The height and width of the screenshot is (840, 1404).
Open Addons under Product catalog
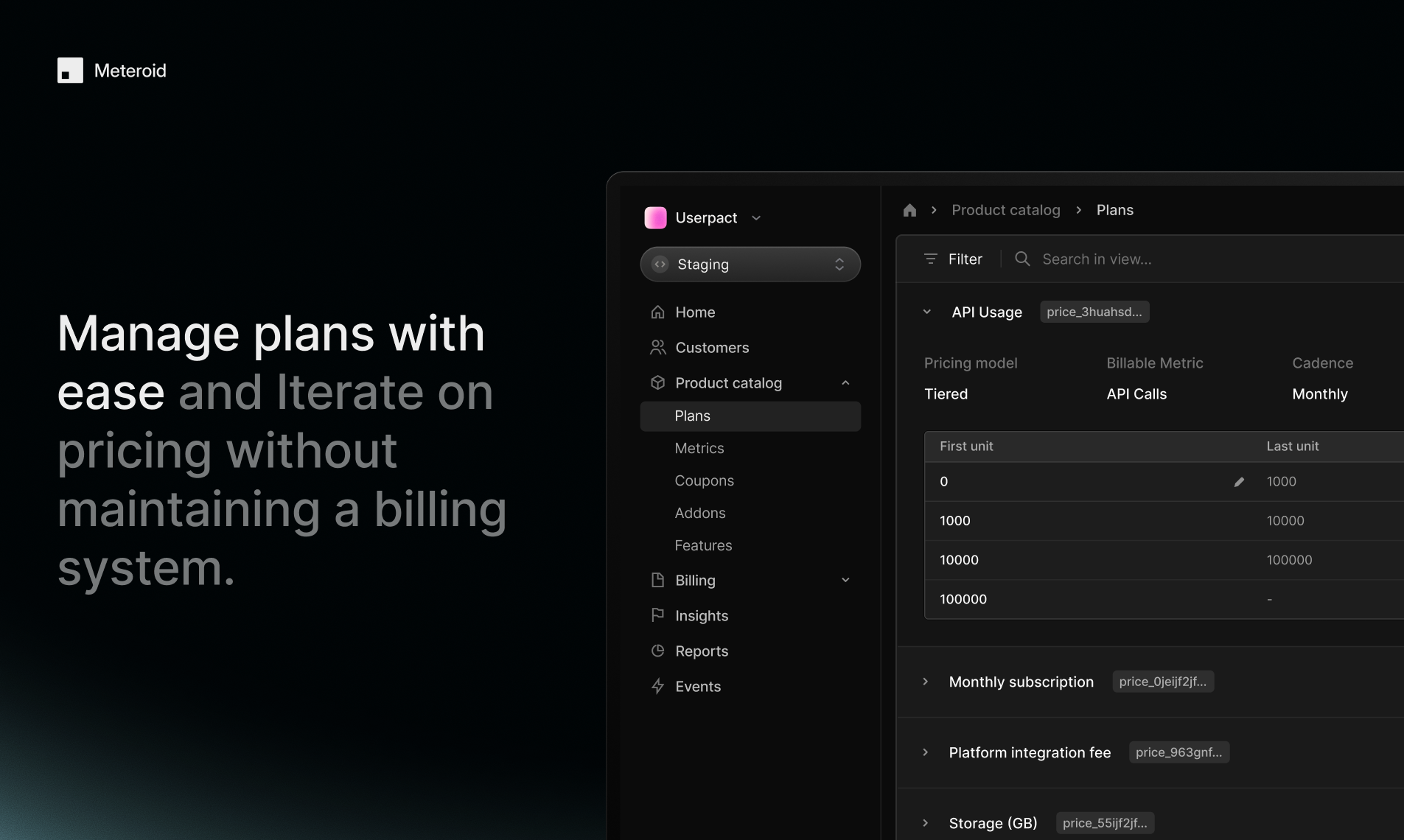[699, 513]
